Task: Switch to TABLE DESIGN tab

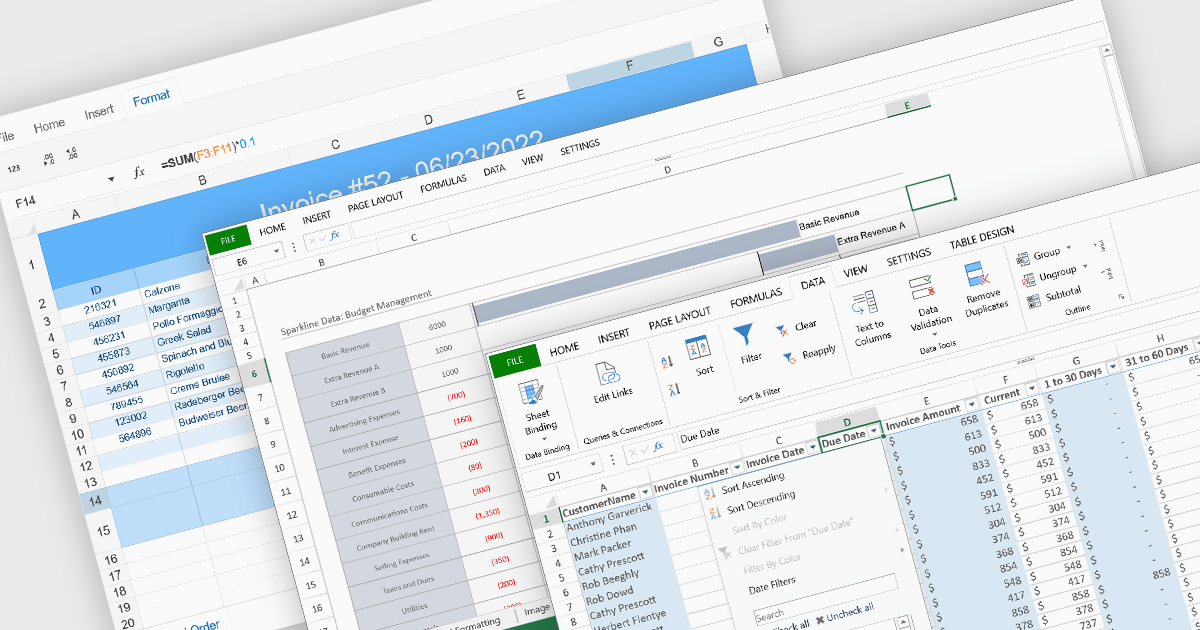Action: [x=981, y=238]
